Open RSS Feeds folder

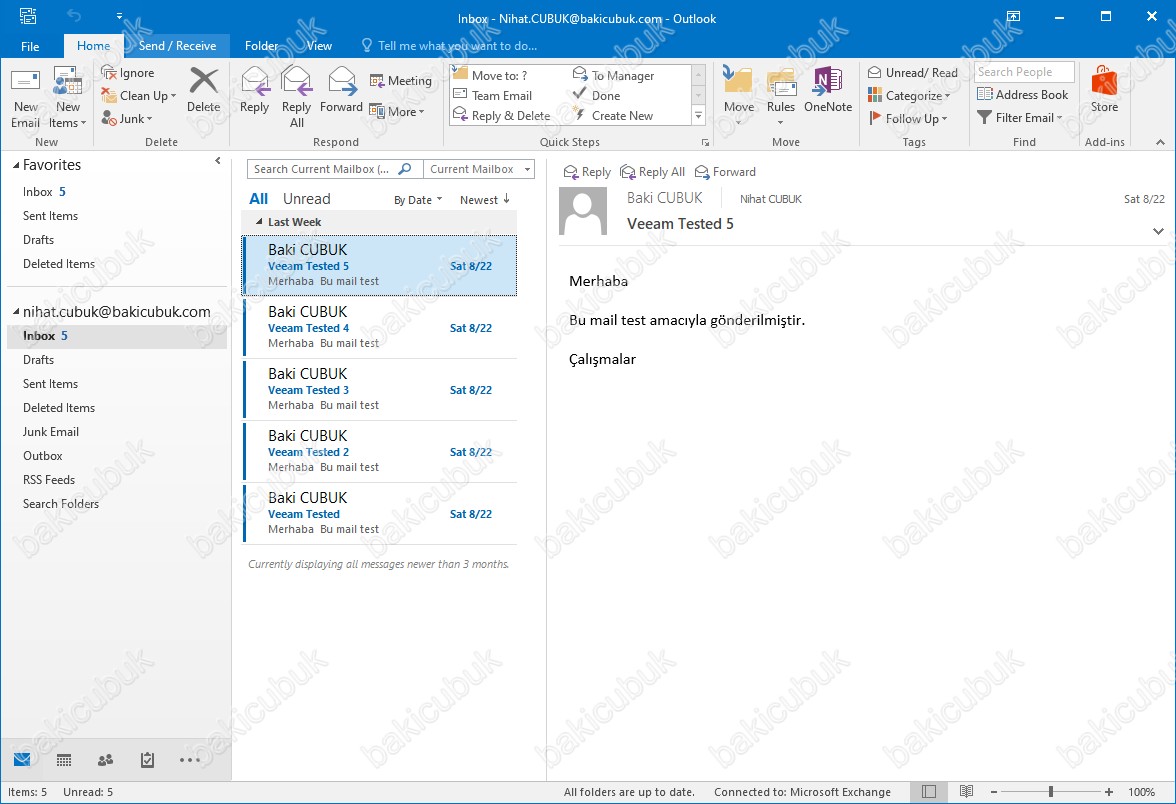49,480
